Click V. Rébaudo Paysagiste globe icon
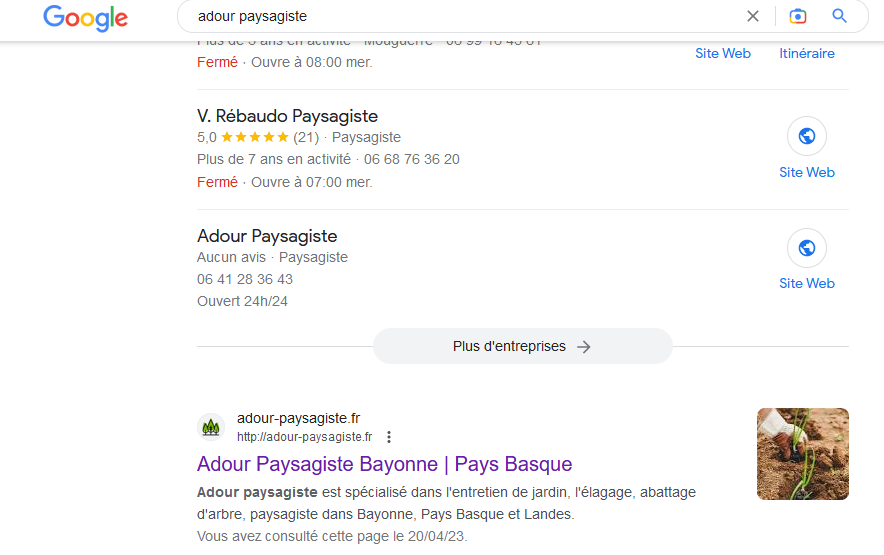The image size is (884, 555). pos(806,137)
